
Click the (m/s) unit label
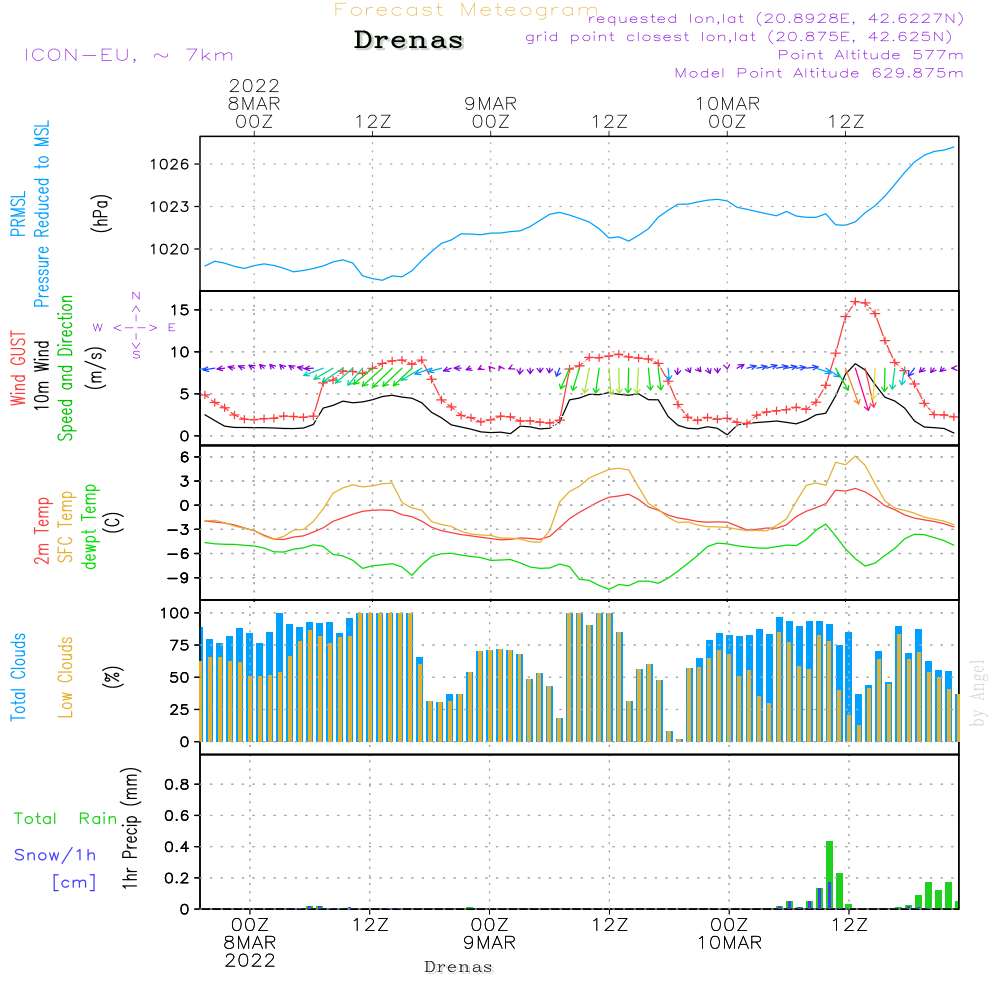(96, 368)
